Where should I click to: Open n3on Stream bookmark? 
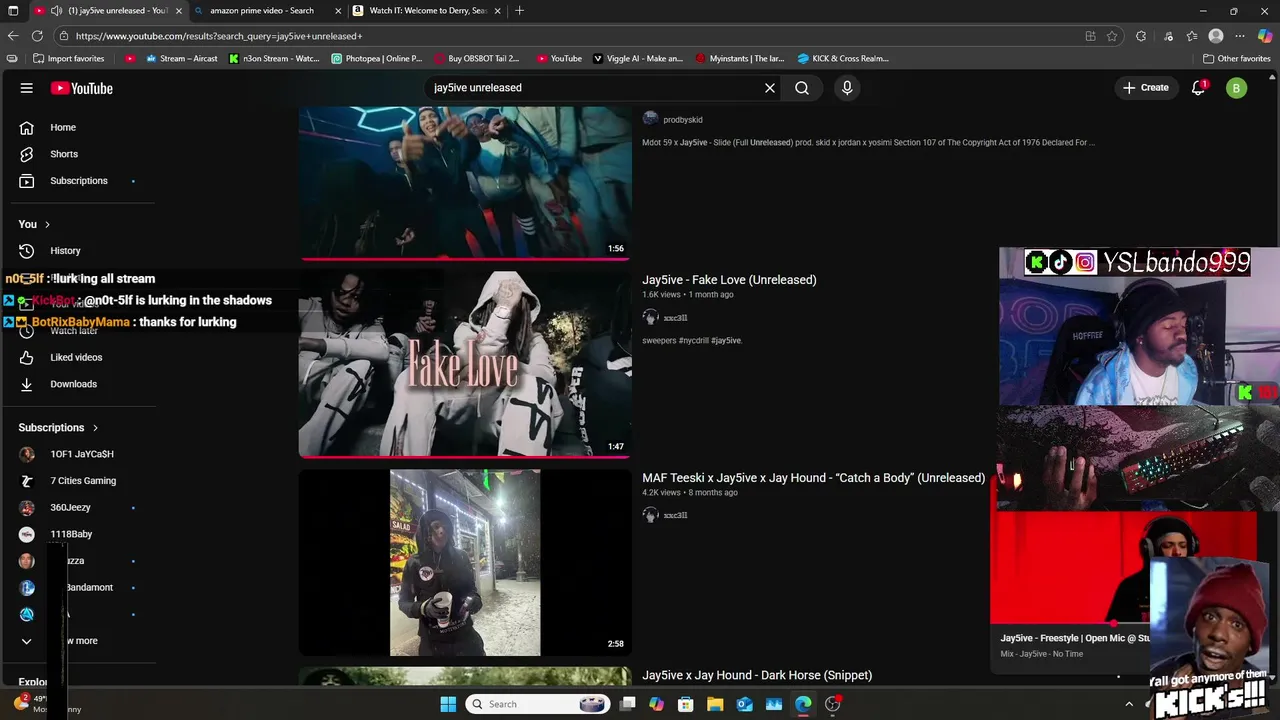(x=274, y=59)
